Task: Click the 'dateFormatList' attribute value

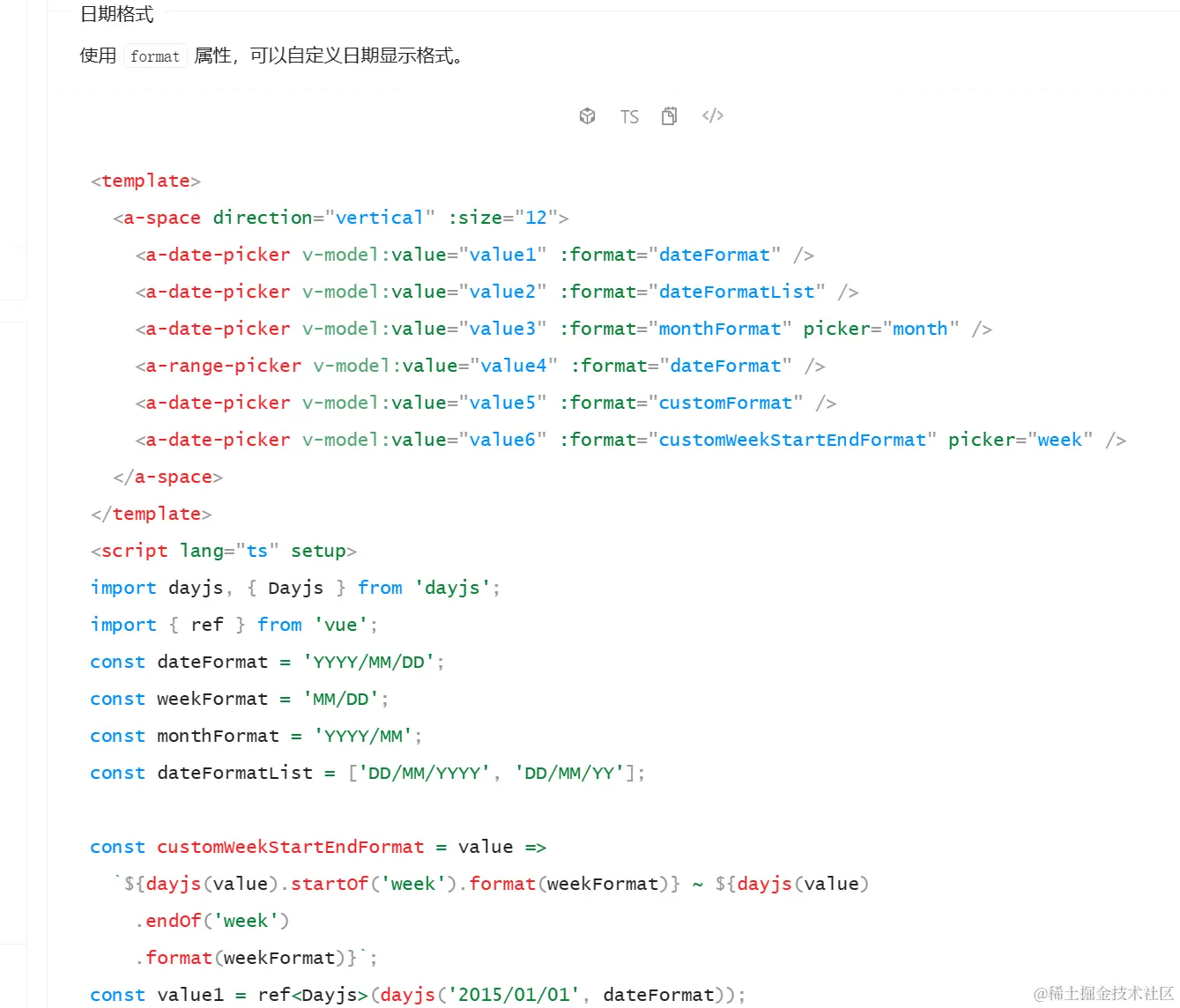Action: 737,292
